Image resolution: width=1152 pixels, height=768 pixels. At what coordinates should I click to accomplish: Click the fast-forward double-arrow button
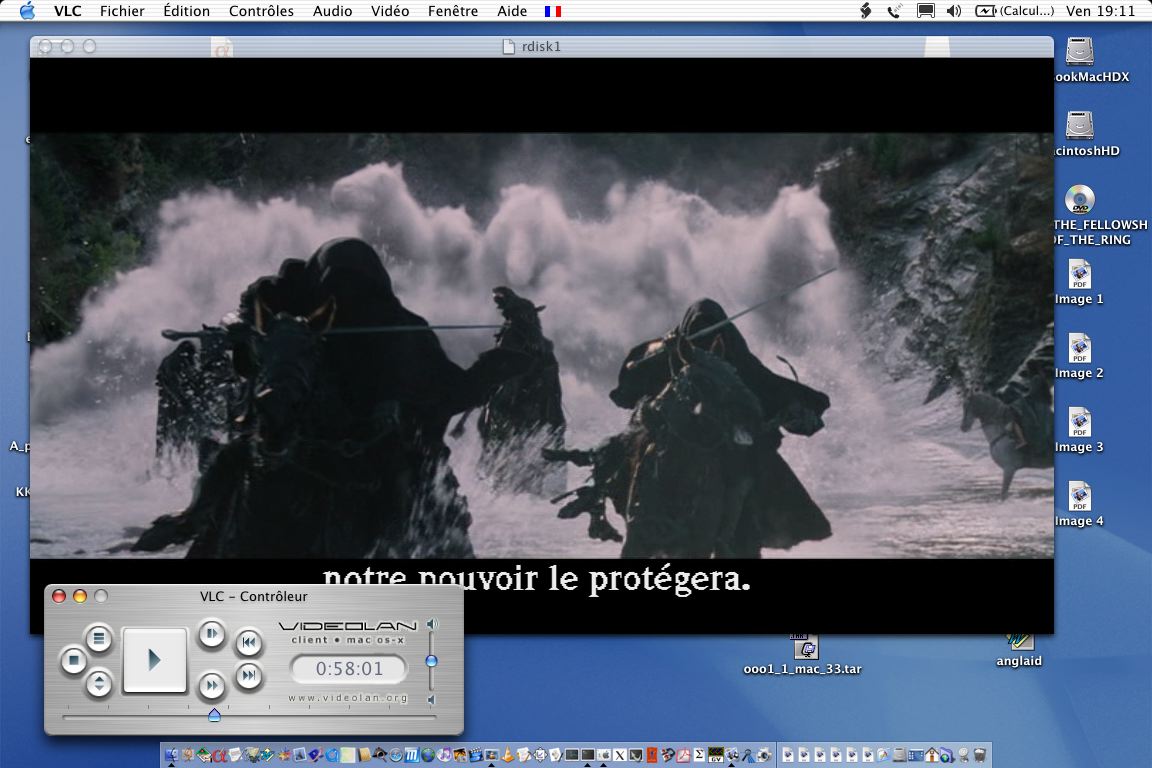[212, 686]
